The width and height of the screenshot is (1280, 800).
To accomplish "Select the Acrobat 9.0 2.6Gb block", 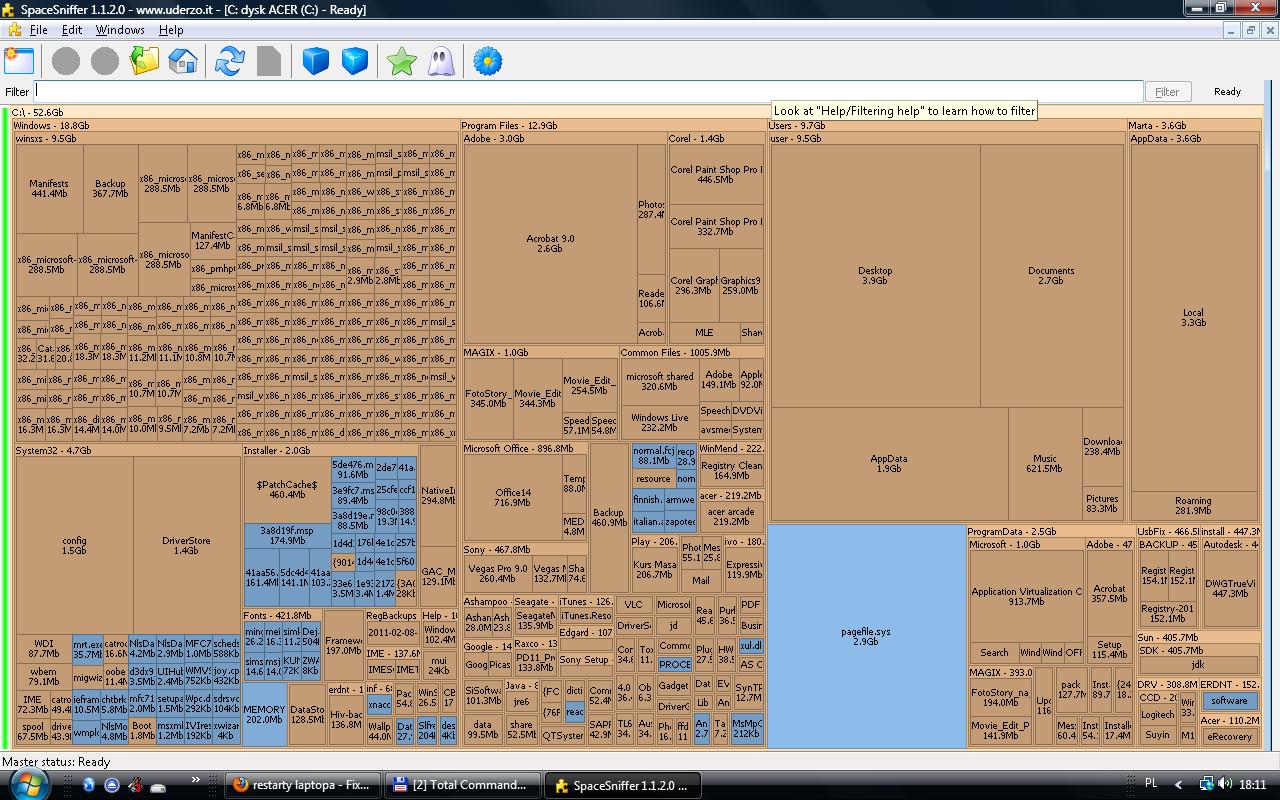I will point(550,244).
